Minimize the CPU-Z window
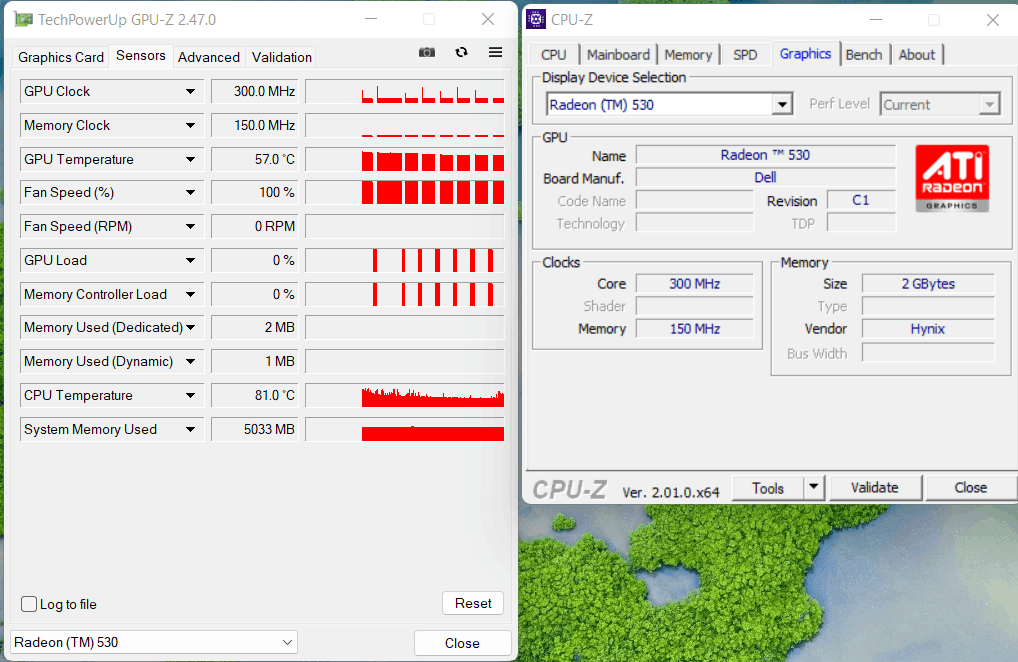The height and width of the screenshot is (662, 1018). [x=876, y=19]
